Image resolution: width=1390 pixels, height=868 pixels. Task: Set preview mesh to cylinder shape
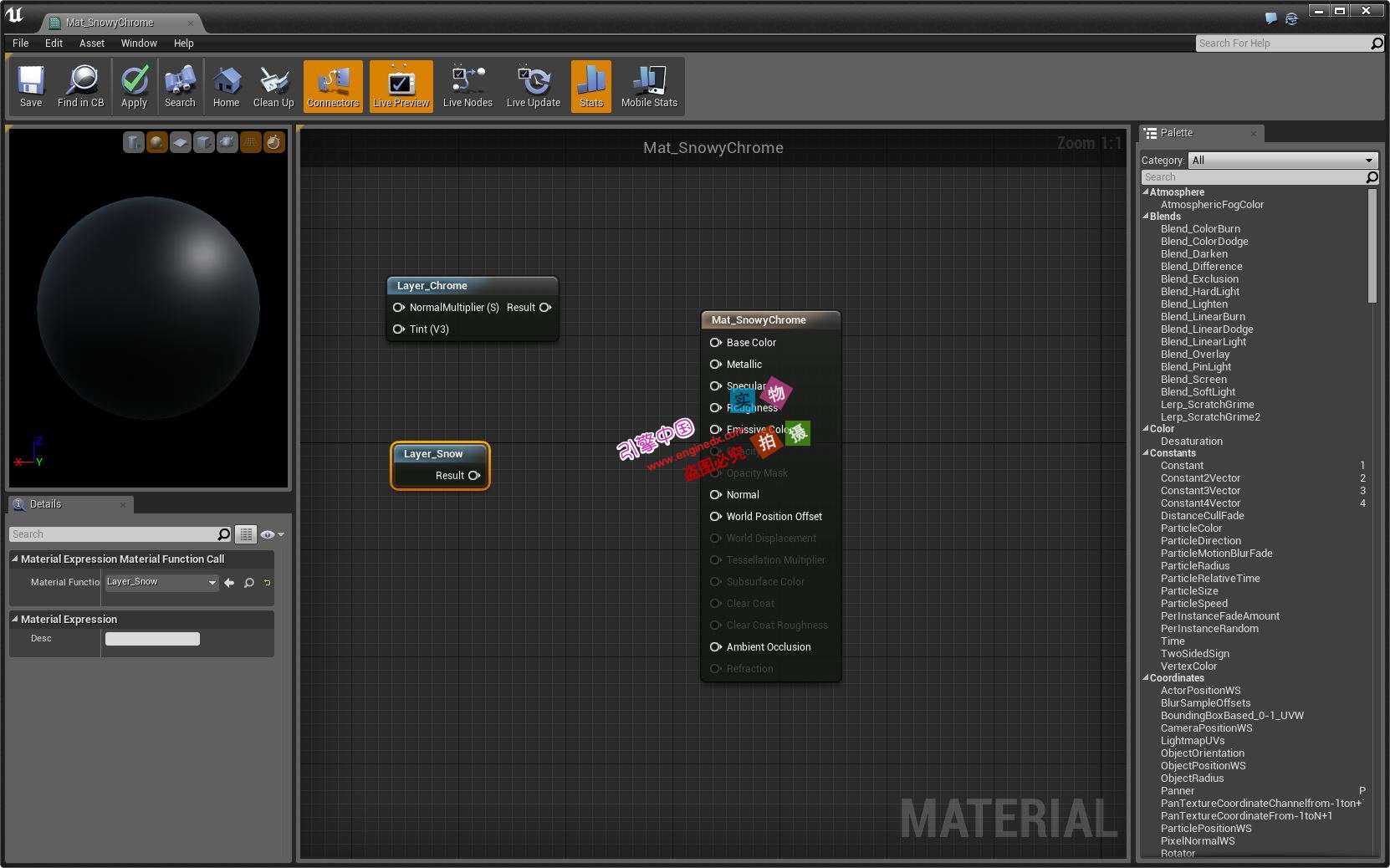tap(134, 143)
